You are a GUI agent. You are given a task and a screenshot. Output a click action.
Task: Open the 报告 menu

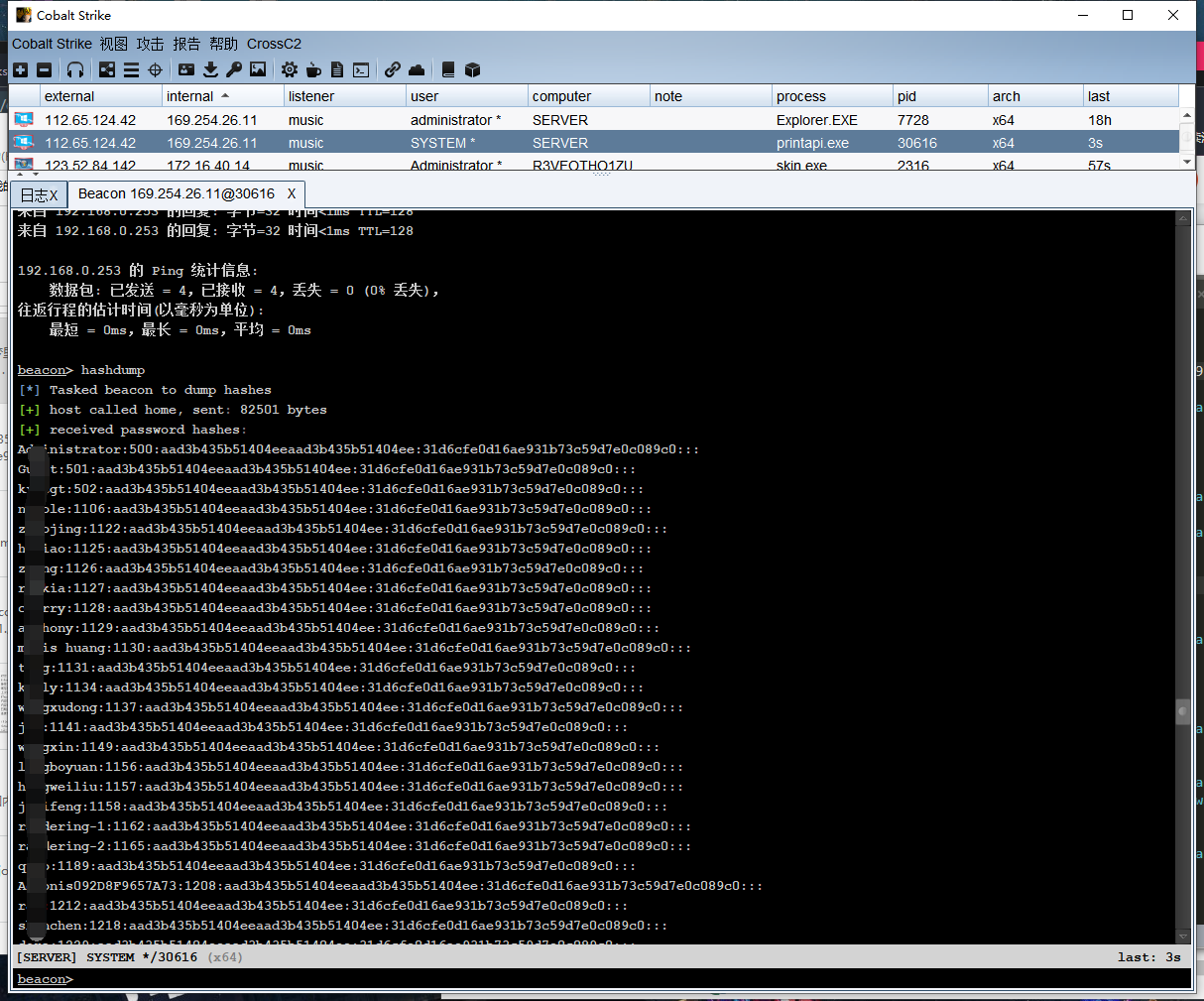[186, 44]
